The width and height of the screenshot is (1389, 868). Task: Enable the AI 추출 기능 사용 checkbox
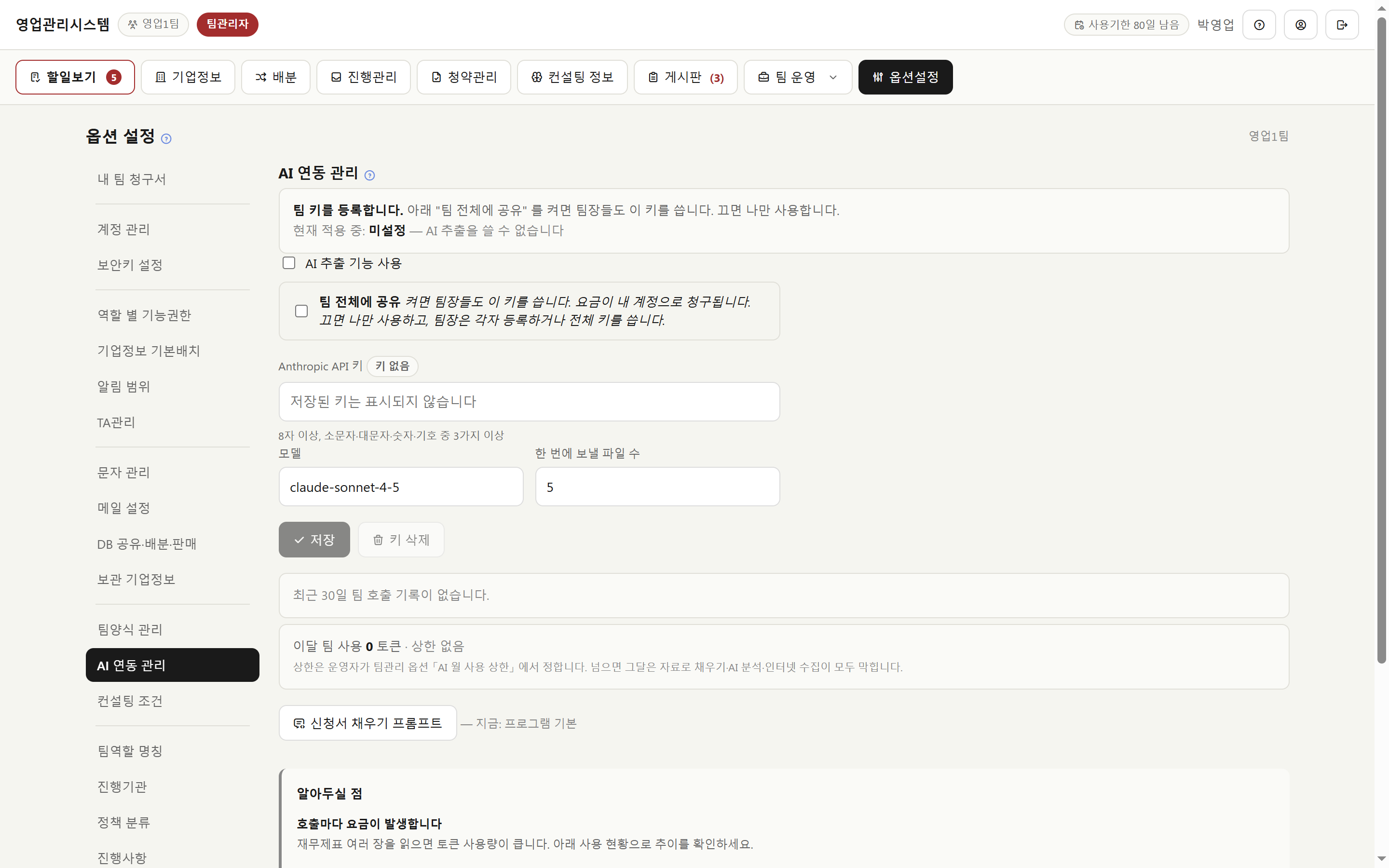click(289, 263)
